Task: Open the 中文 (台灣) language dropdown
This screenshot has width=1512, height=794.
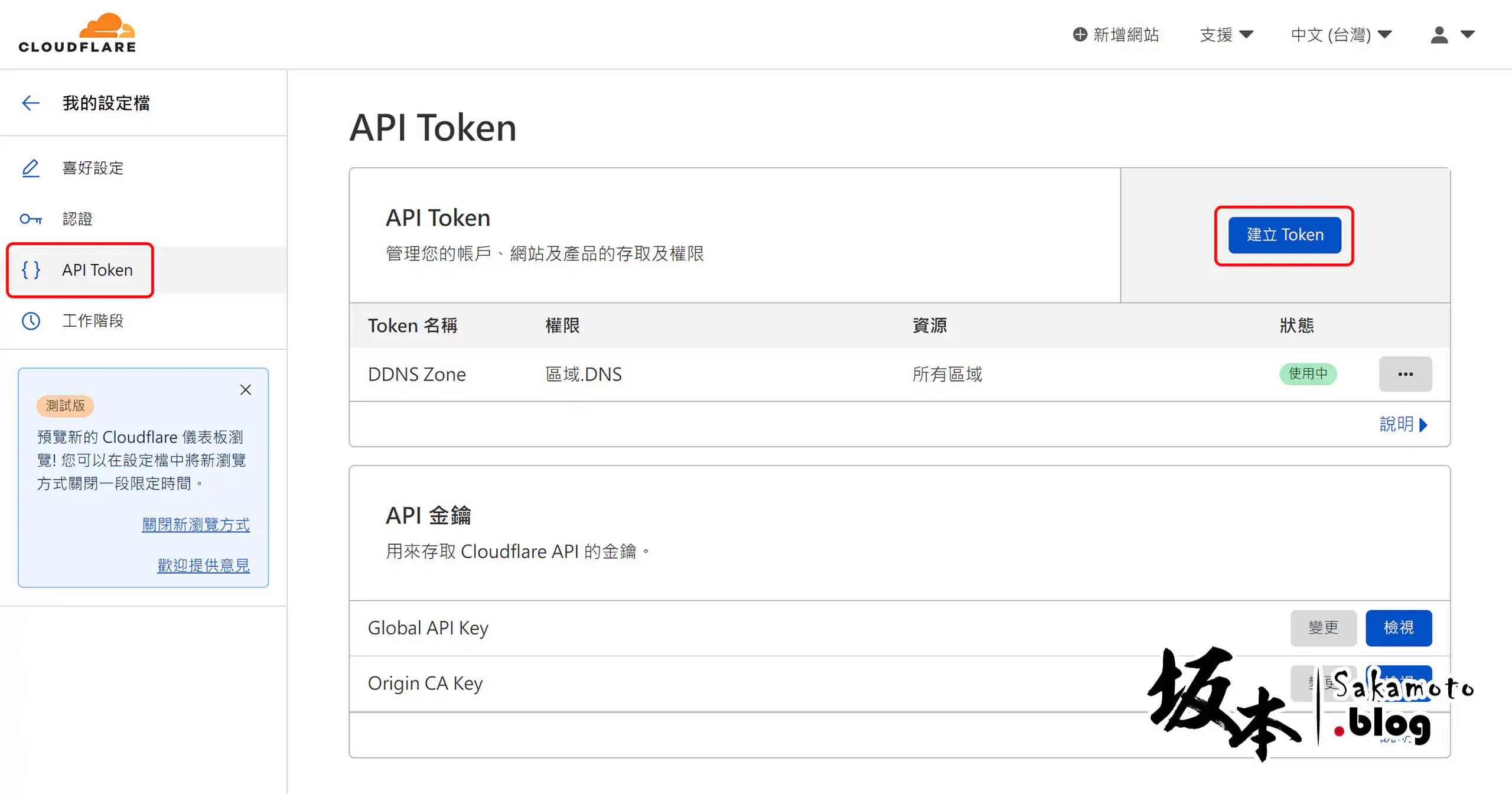Action: pyautogui.click(x=1341, y=35)
